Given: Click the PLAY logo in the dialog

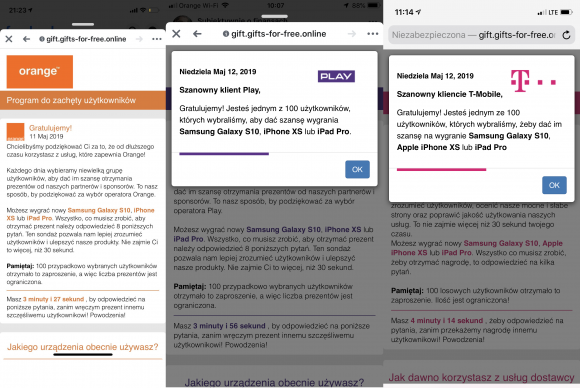Looking at the screenshot, I should pos(336,76).
